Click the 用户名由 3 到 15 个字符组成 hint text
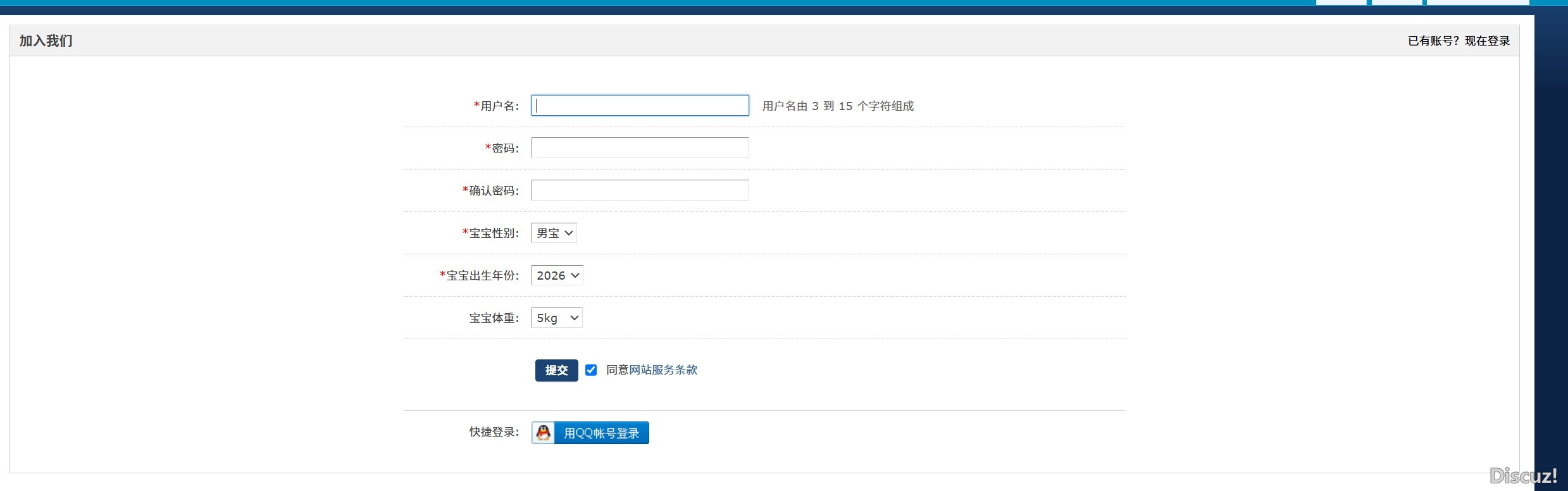The width and height of the screenshot is (1568, 491). point(838,106)
